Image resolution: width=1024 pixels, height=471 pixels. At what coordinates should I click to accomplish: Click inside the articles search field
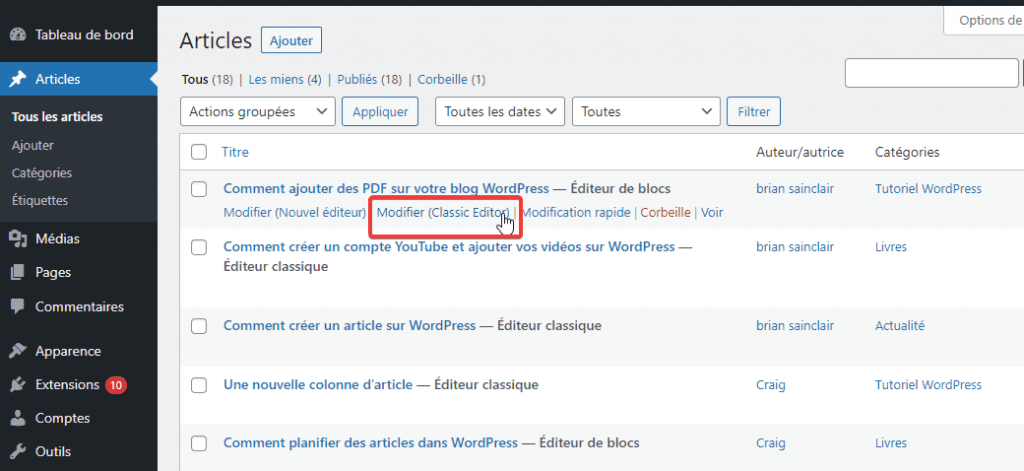coord(931,73)
